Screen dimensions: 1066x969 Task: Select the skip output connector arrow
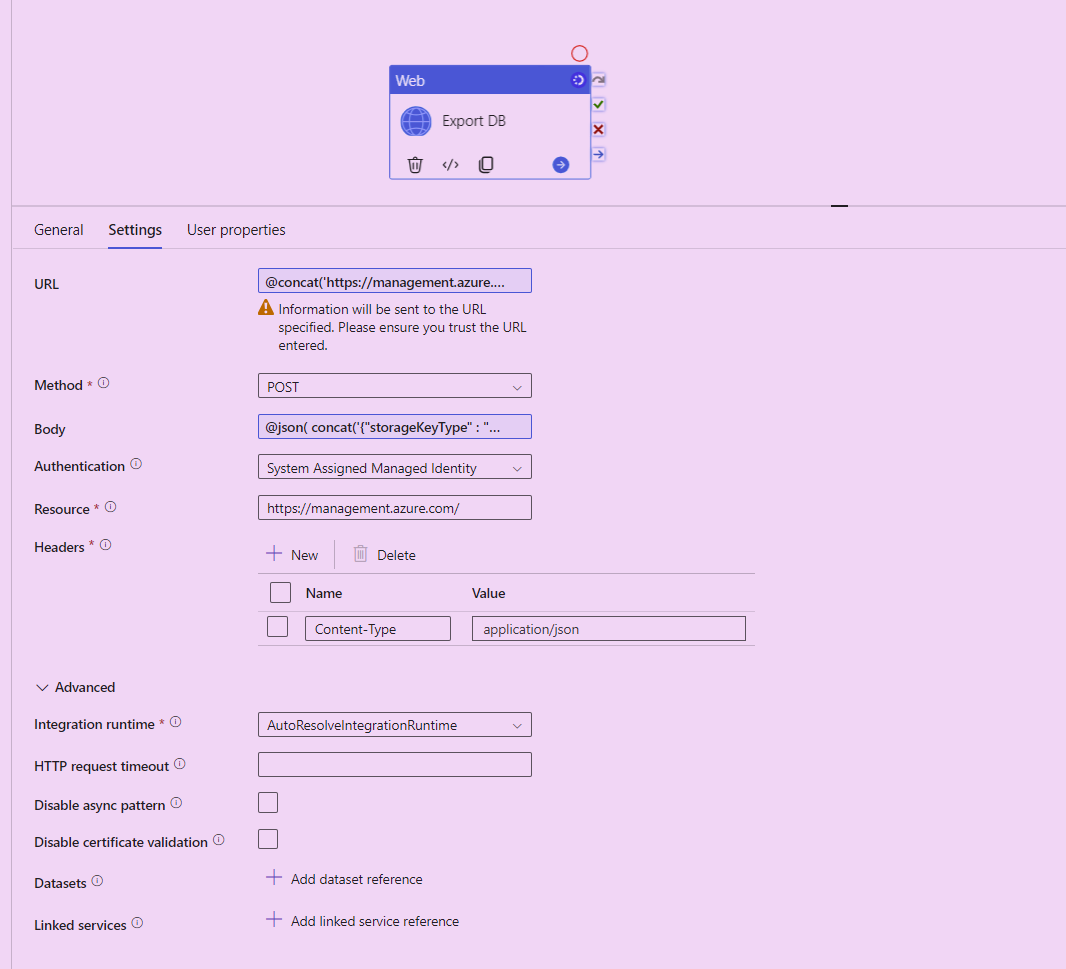(597, 154)
